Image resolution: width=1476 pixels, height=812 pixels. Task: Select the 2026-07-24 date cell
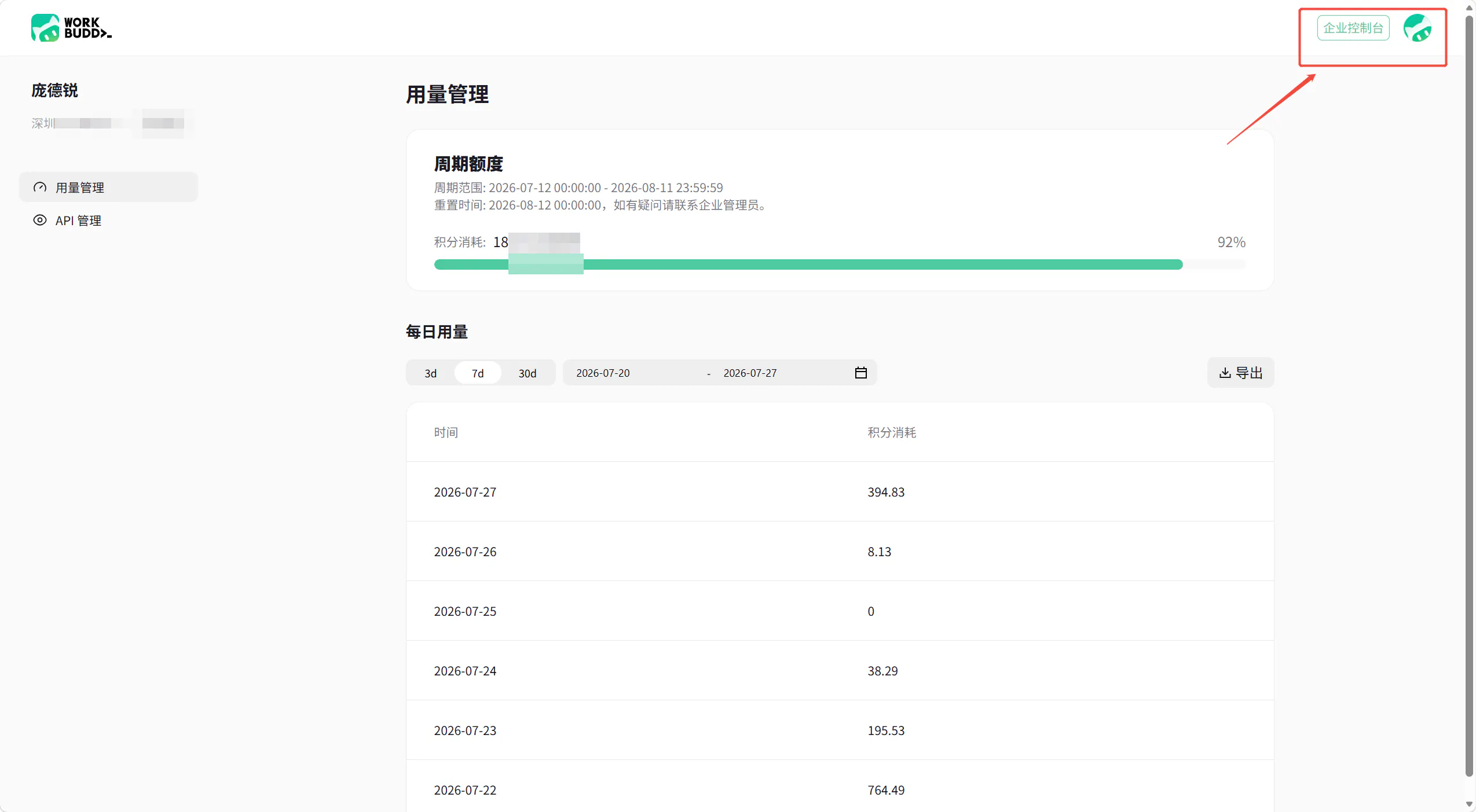(x=465, y=671)
